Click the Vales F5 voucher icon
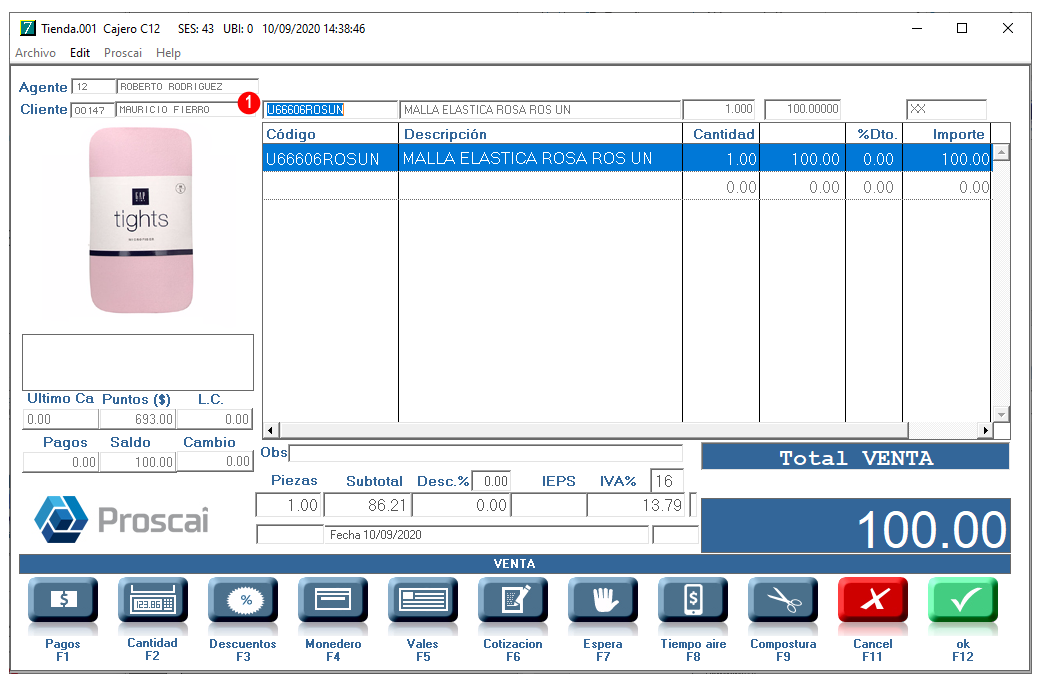The width and height of the screenshot is (1042, 683). (x=423, y=601)
